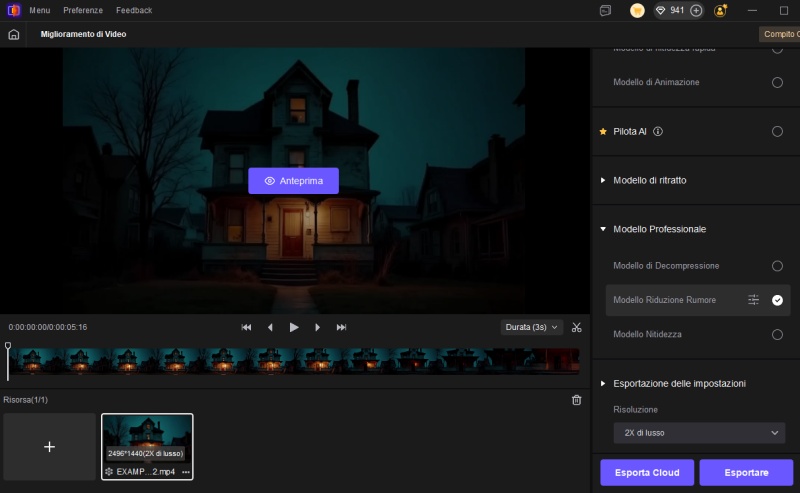Image resolution: width=800 pixels, height=493 pixels.
Task: Delete resource with trash icon
Action: [576, 400]
